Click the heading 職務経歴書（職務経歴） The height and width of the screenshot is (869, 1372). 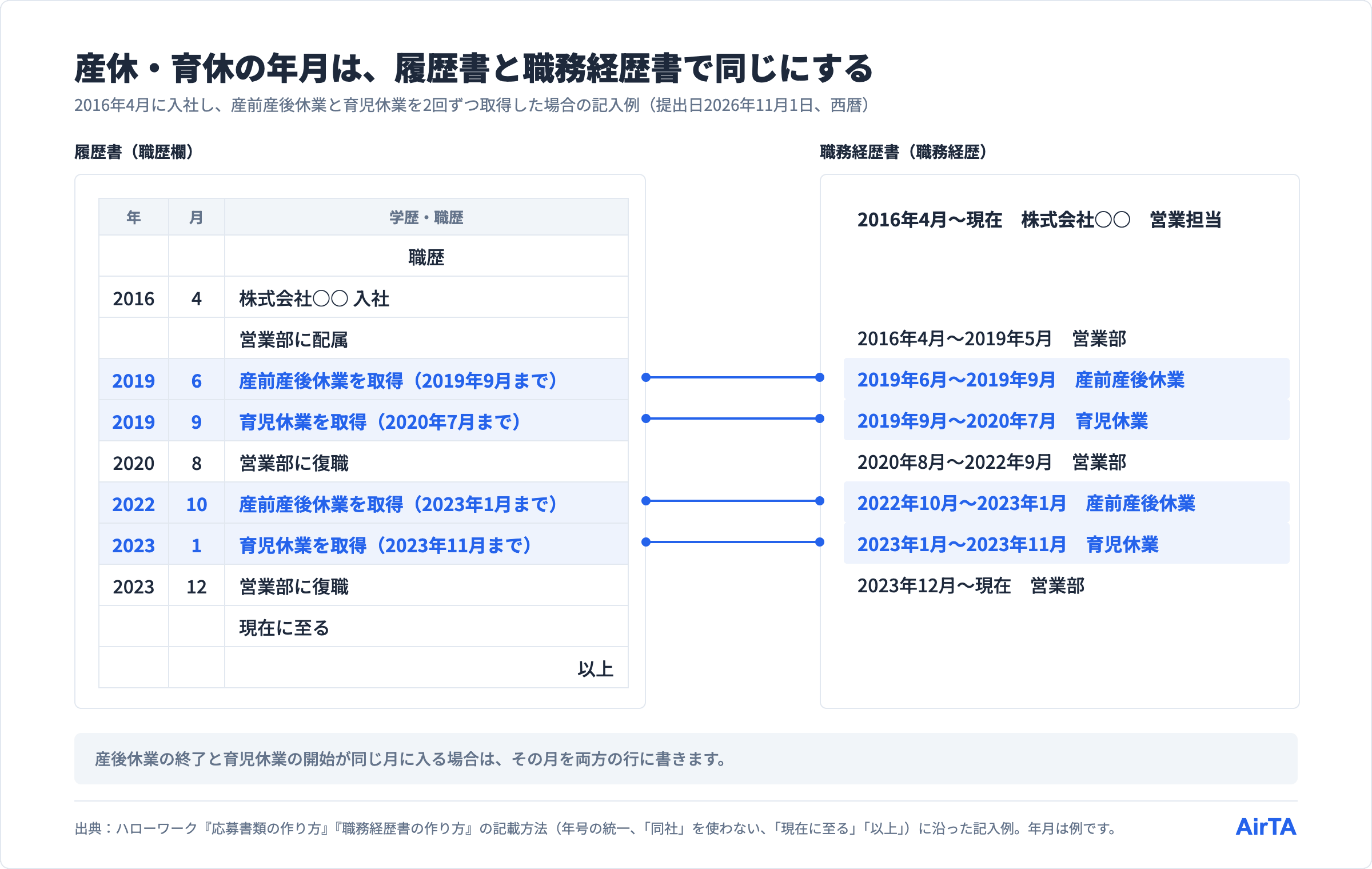click(904, 152)
